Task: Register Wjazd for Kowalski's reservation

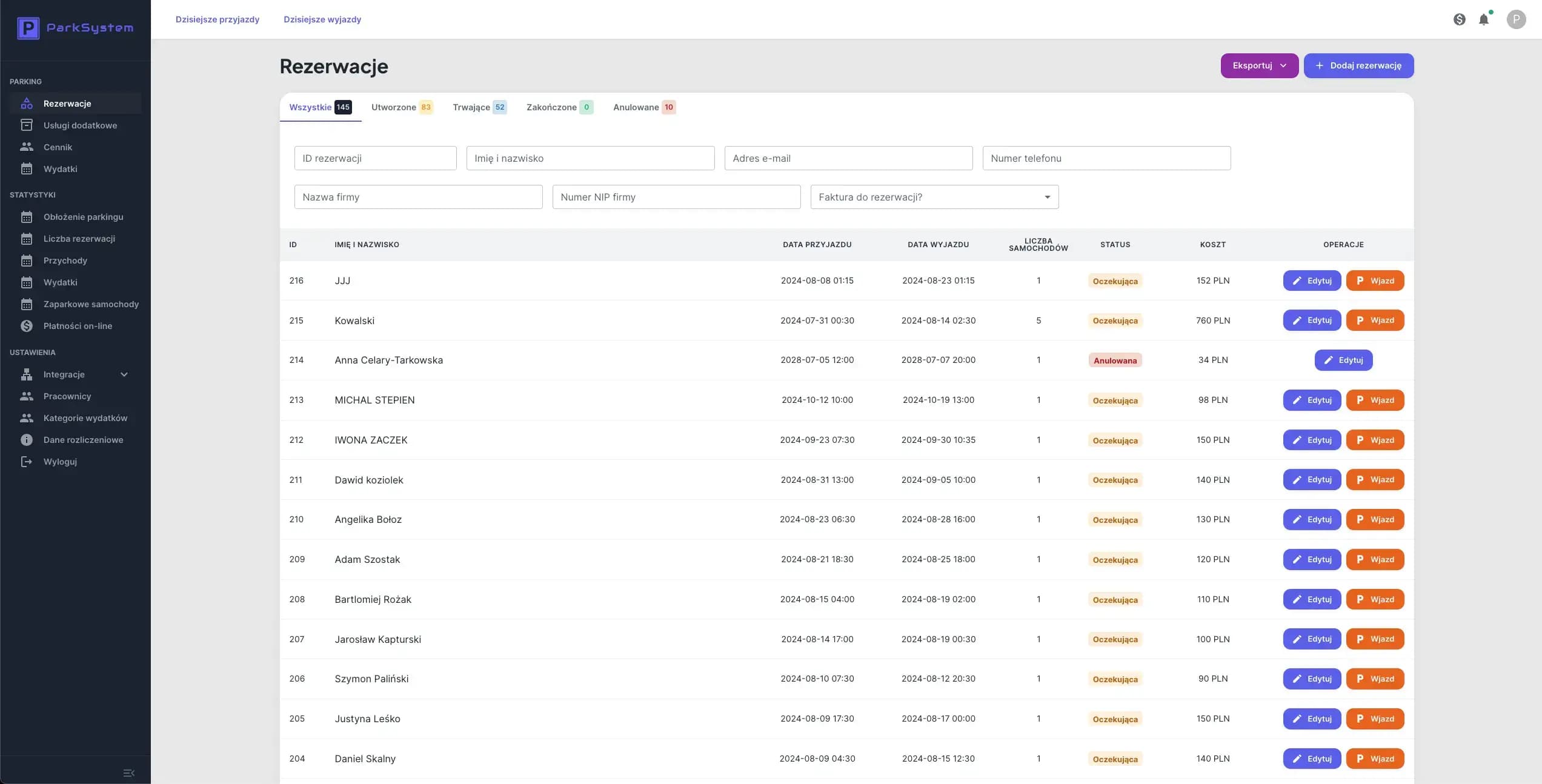Action: [1375, 320]
